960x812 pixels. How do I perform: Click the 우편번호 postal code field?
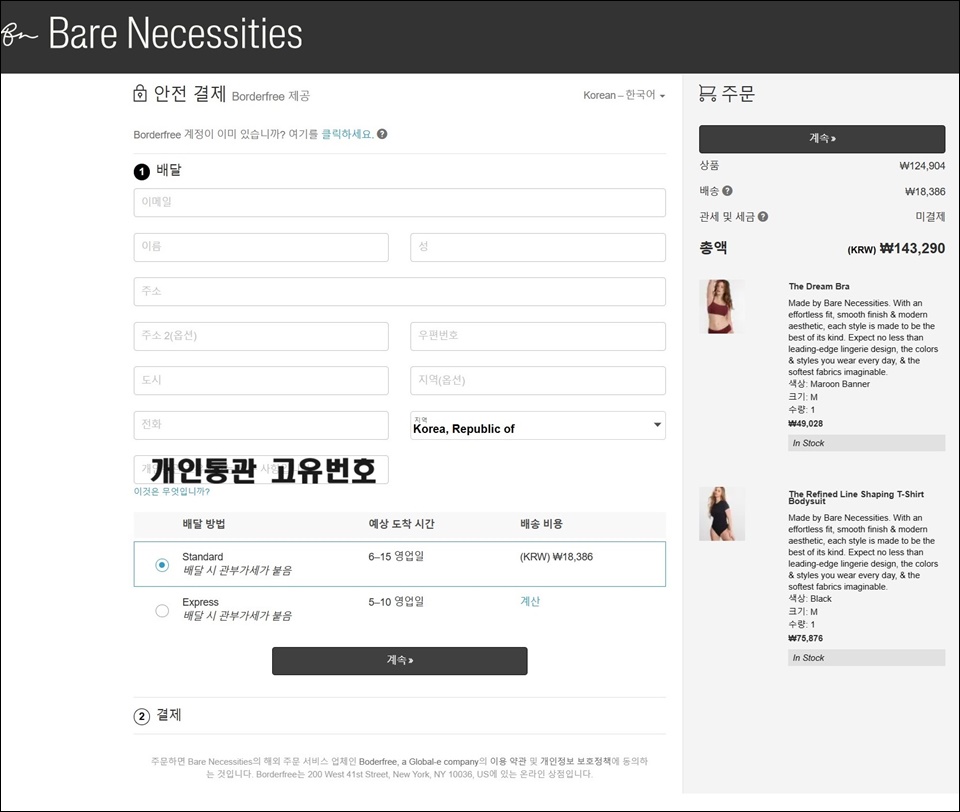point(538,336)
